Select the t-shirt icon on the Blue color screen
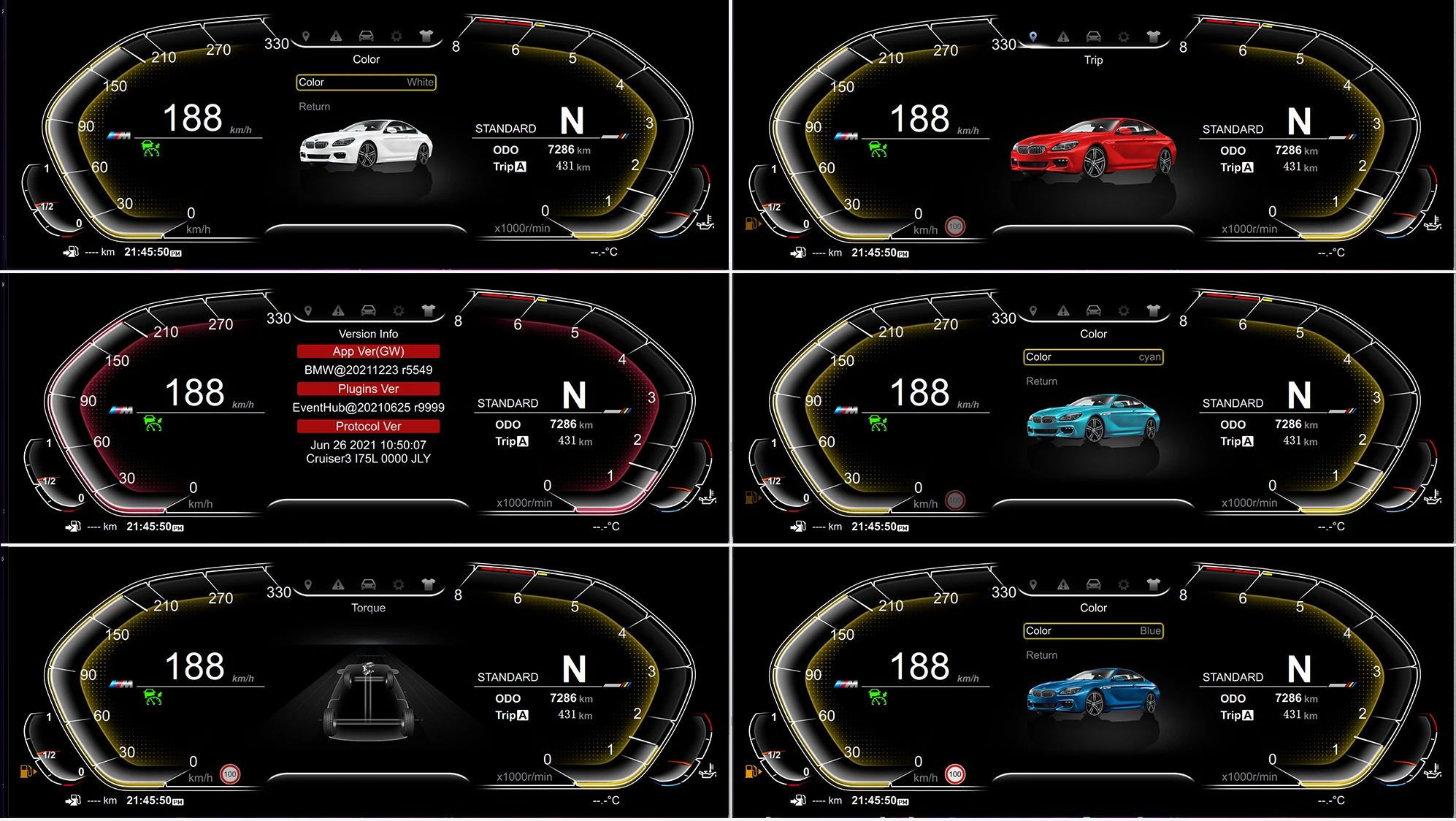 click(1154, 584)
